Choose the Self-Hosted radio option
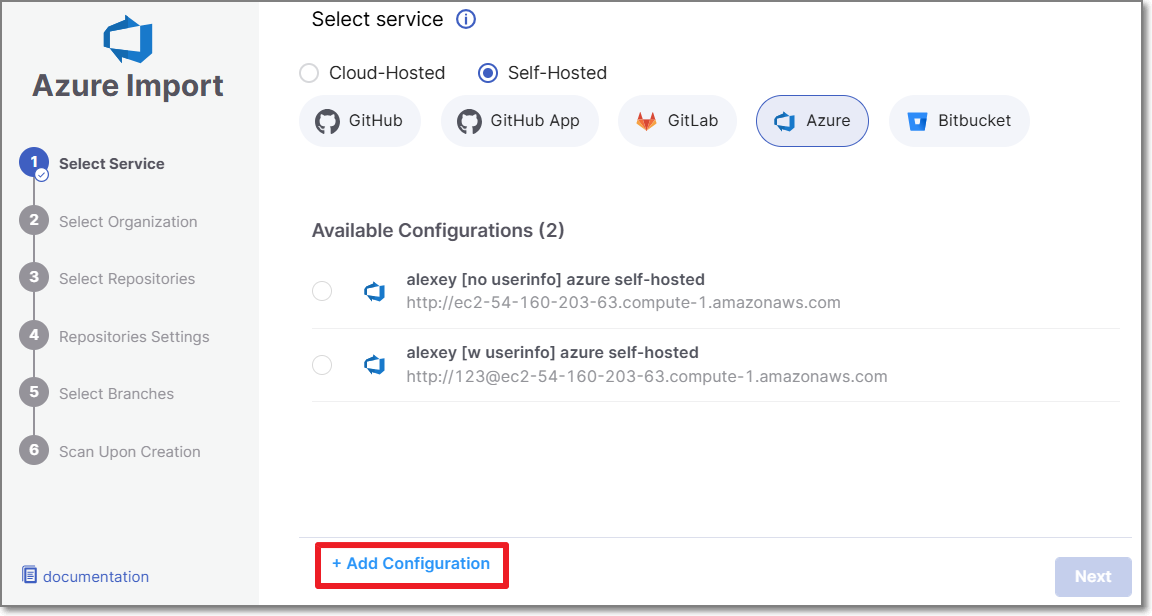 coord(488,73)
